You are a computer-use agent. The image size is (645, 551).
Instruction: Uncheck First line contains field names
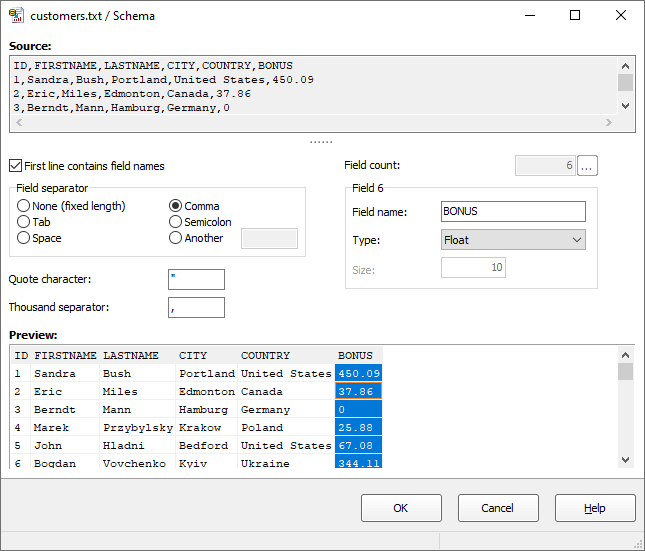point(16,166)
